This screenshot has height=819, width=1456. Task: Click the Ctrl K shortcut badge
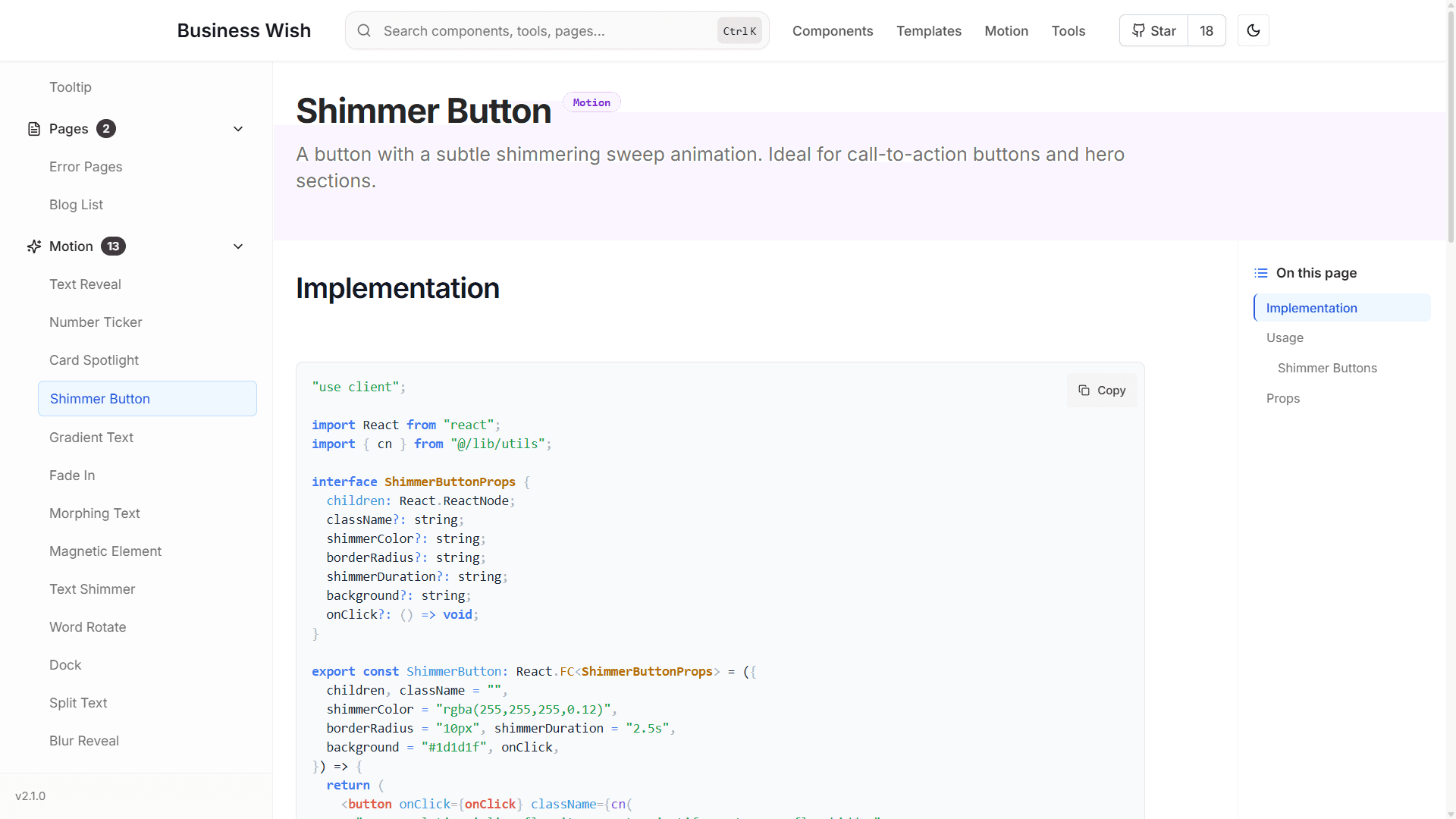tap(739, 31)
